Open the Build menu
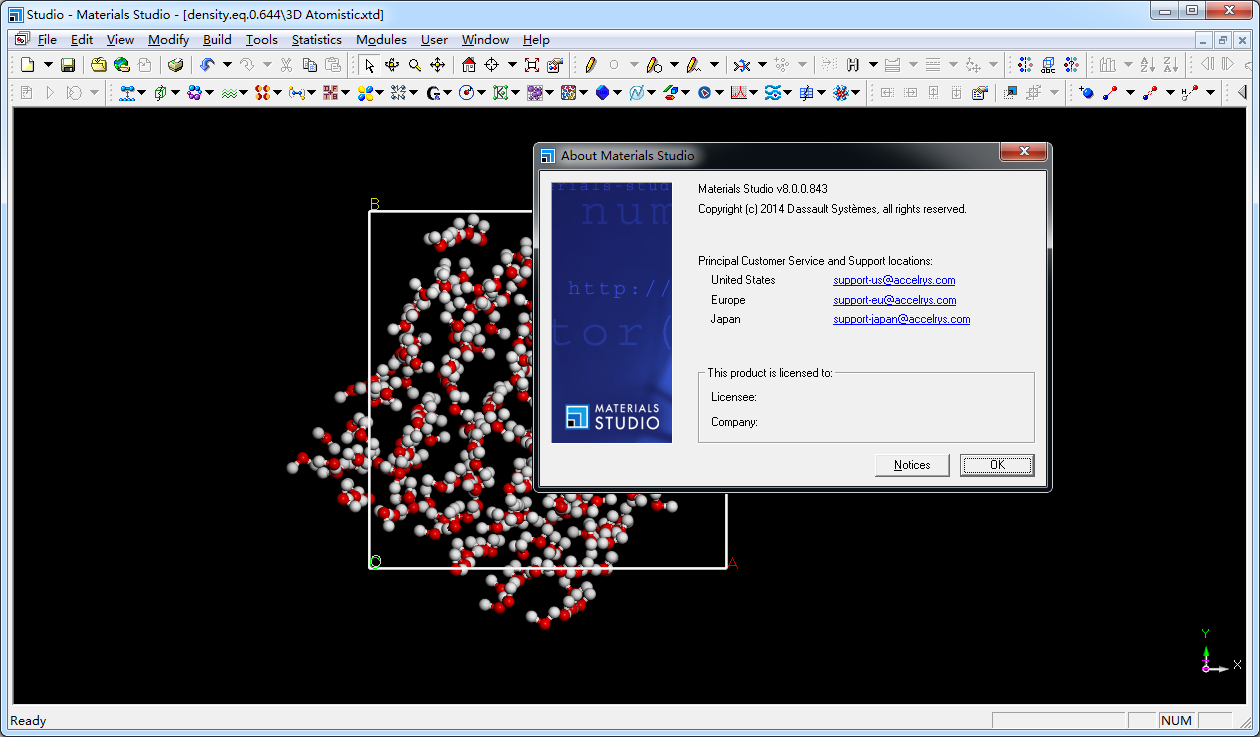The image size is (1260, 737). [x=217, y=40]
